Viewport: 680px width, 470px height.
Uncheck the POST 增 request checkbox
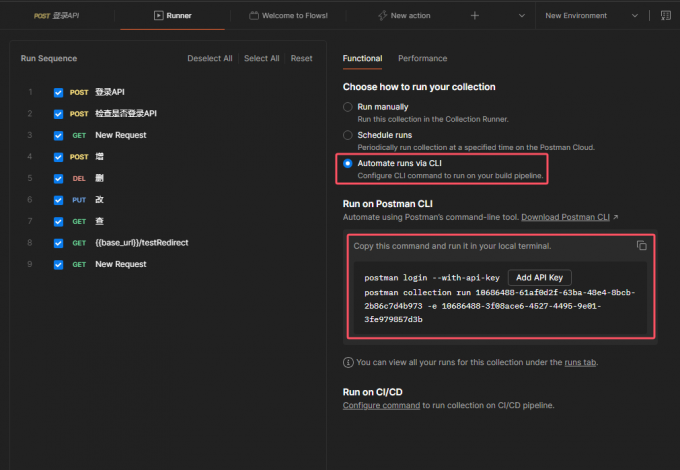[x=59, y=157]
